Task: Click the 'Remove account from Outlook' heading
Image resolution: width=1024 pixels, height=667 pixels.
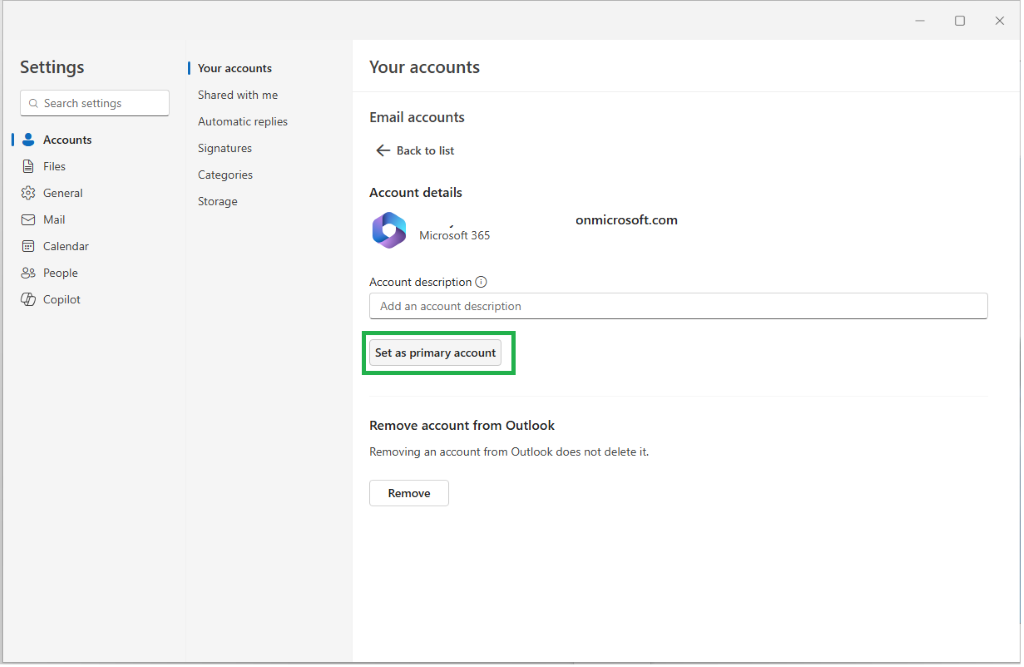Action: pyautogui.click(x=462, y=426)
